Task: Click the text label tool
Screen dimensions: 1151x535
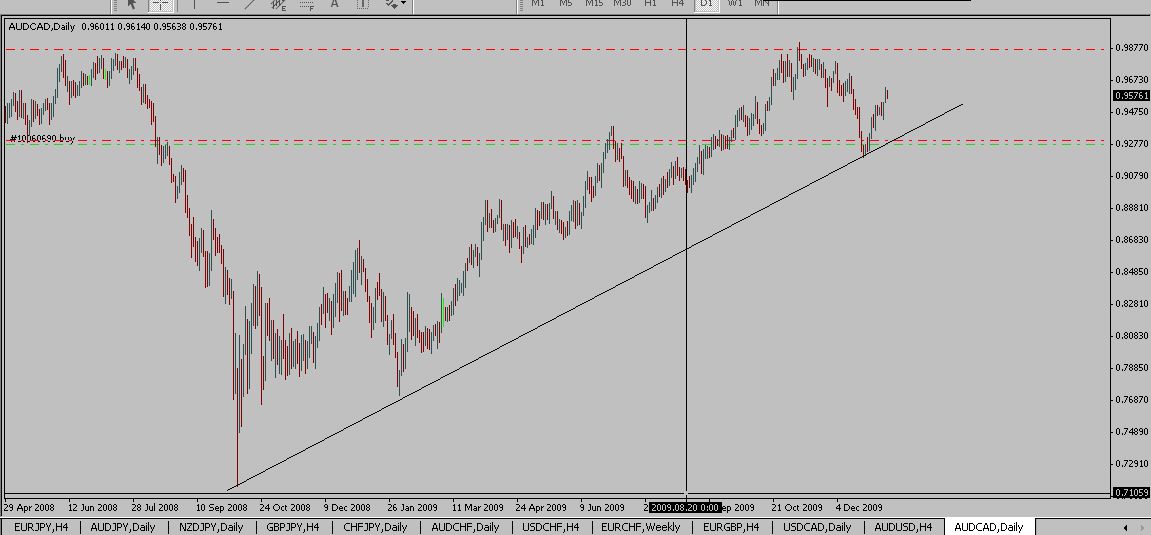Action: point(364,4)
